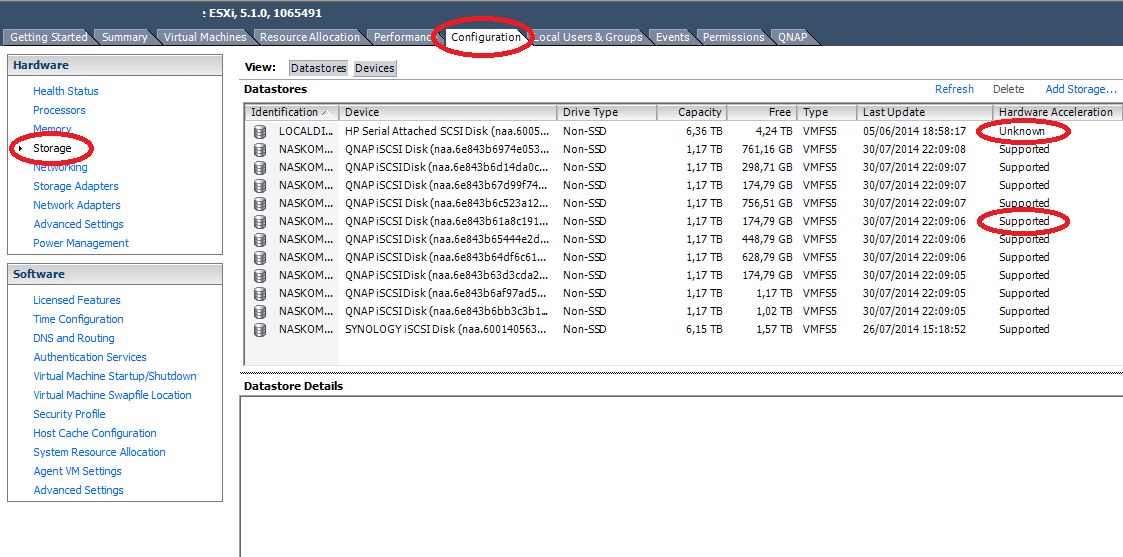Click the Refresh link
The width and height of the screenshot is (1123, 557).
coord(954,89)
